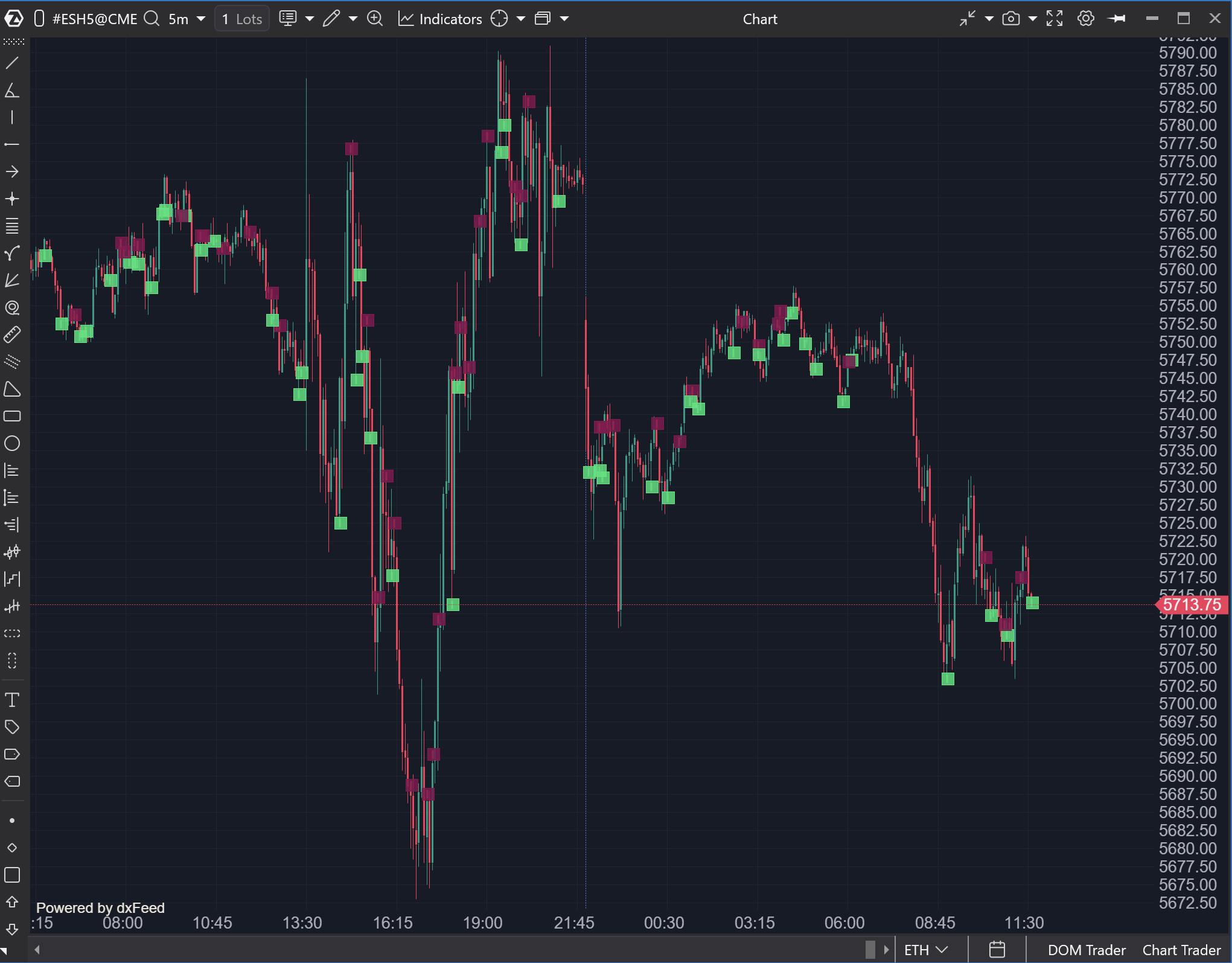The width and height of the screenshot is (1232, 963).
Task: Take chart screenshot with camera icon
Action: click(1010, 19)
